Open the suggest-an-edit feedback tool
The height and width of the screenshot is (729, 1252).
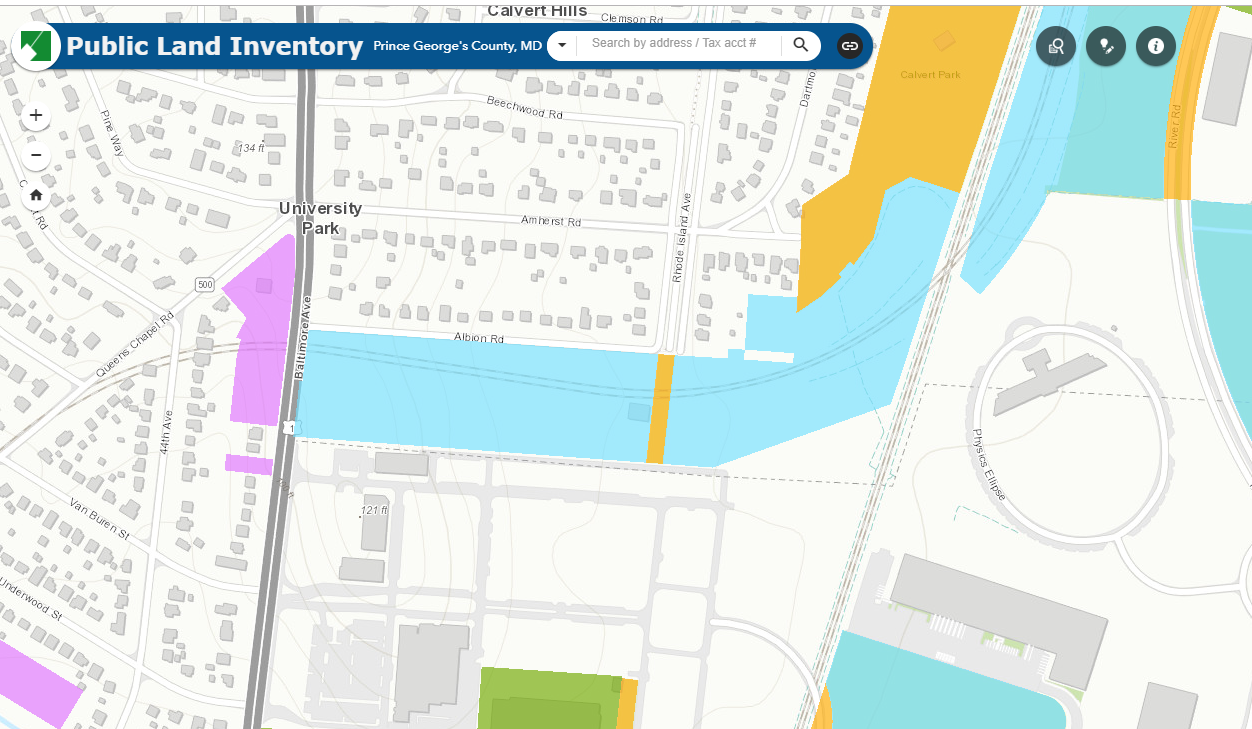click(1105, 46)
